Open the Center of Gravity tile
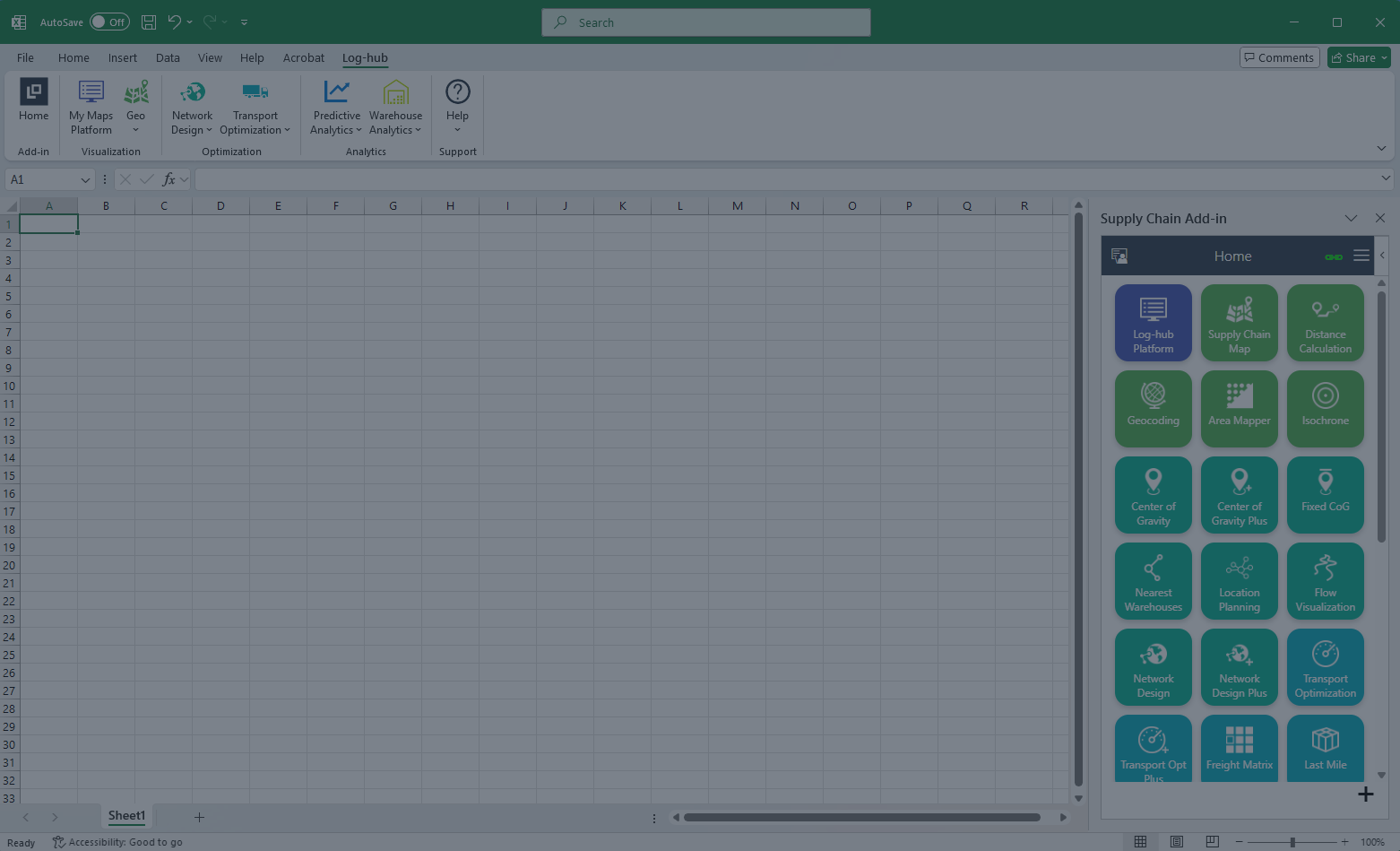Viewport: 1400px width, 851px height. (1154, 495)
